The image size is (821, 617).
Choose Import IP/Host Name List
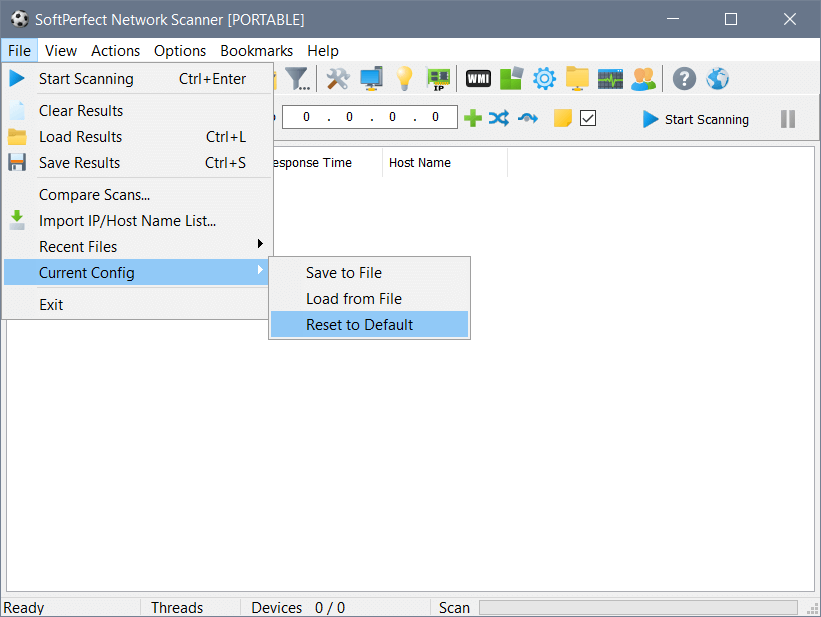pyautogui.click(x=138, y=221)
